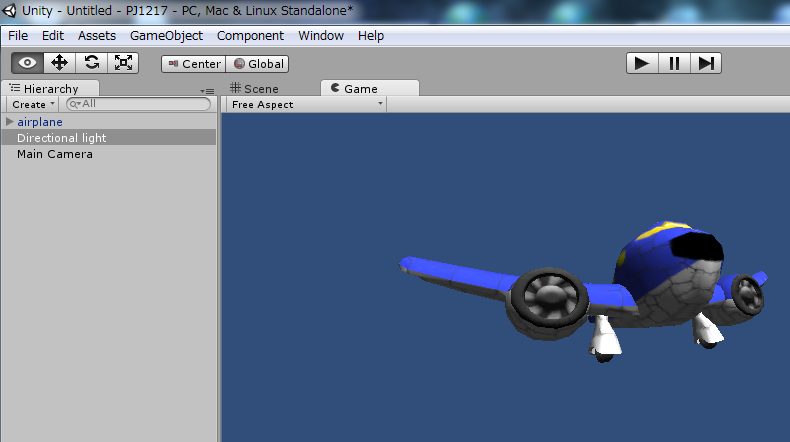Toggle Global coordinate handle mode

pos(259,63)
